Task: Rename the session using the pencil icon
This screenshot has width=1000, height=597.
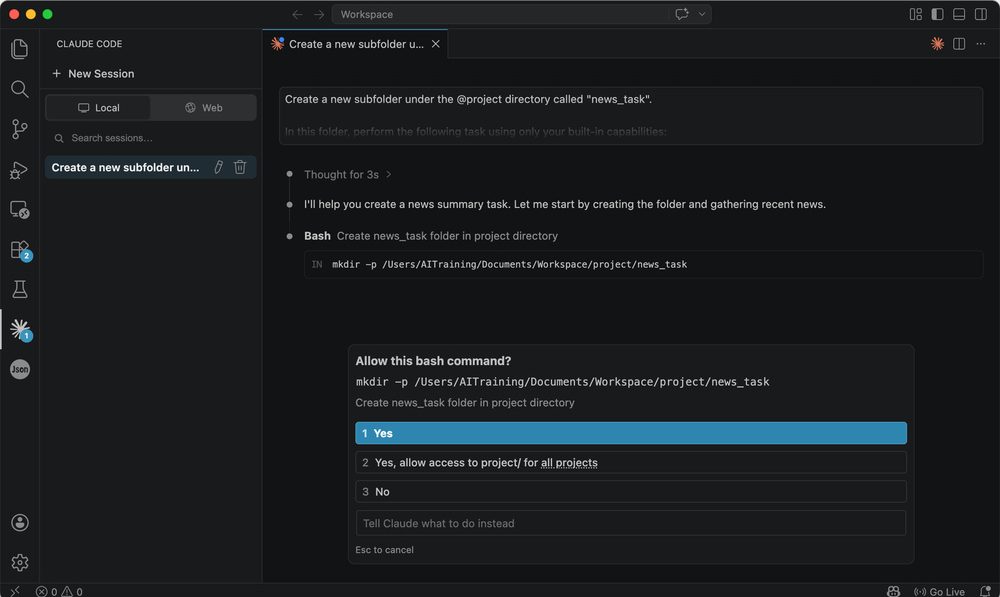Action: (x=219, y=167)
